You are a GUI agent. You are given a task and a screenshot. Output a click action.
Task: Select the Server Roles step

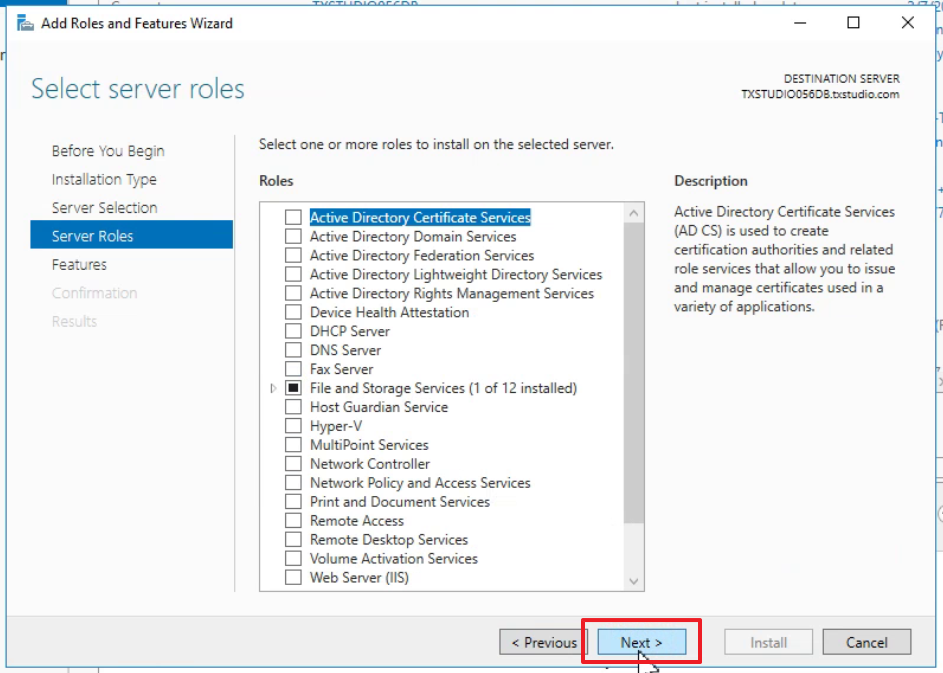131,236
